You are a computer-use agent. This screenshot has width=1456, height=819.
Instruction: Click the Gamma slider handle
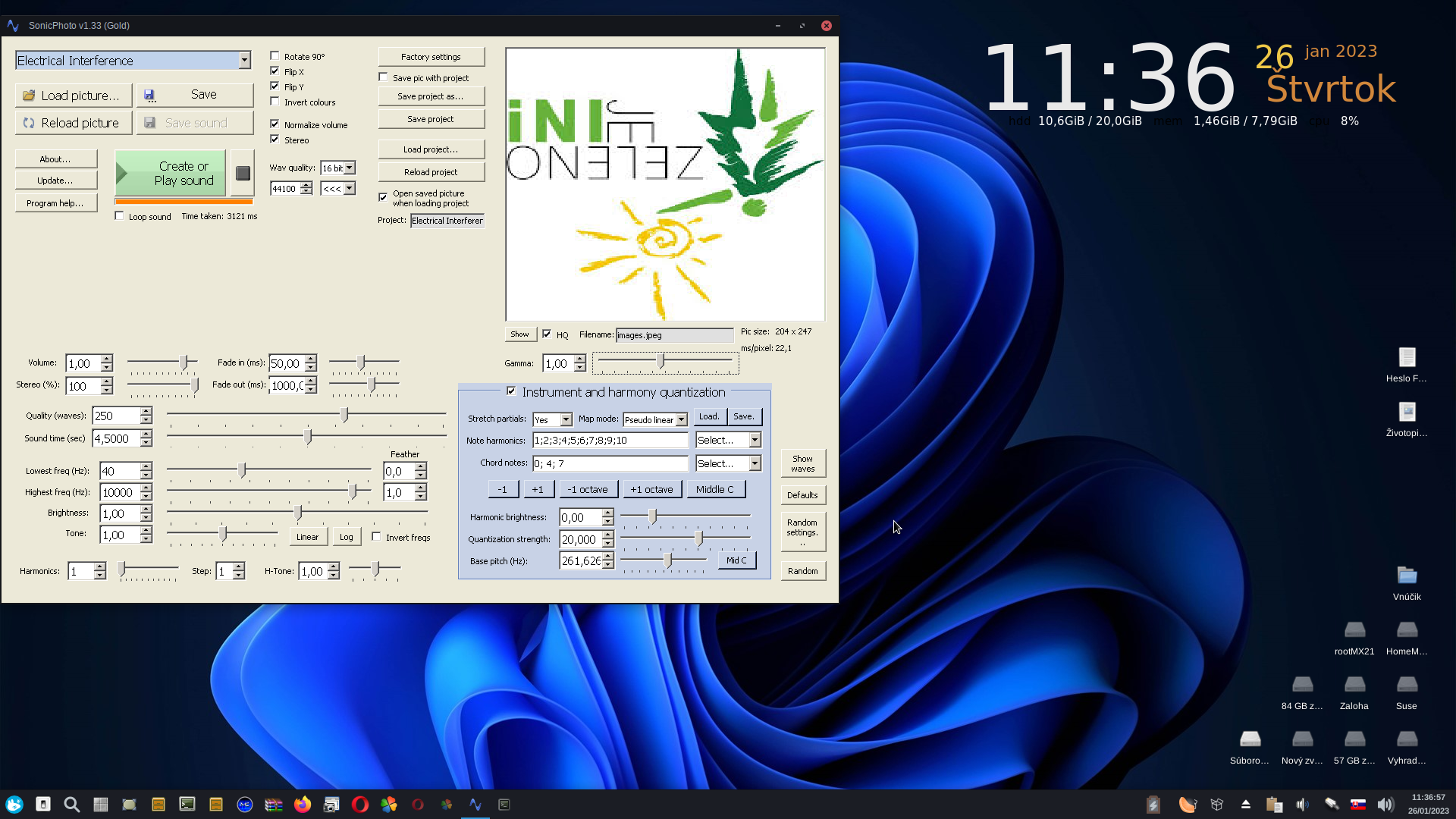tap(661, 362)
